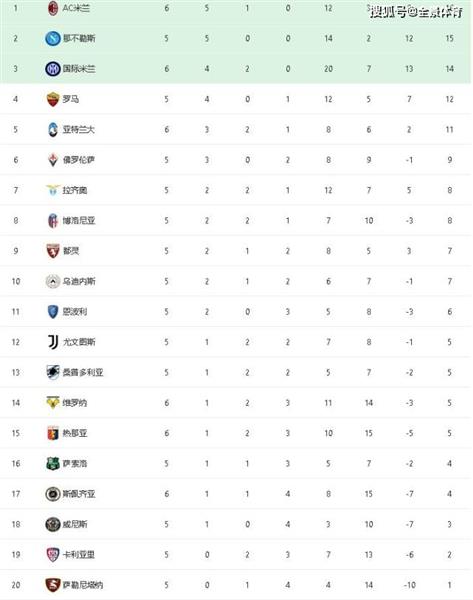Click the Salernitana row at rank 20
The width and height of the screenshot is (473, 600).
pos(236,585)
